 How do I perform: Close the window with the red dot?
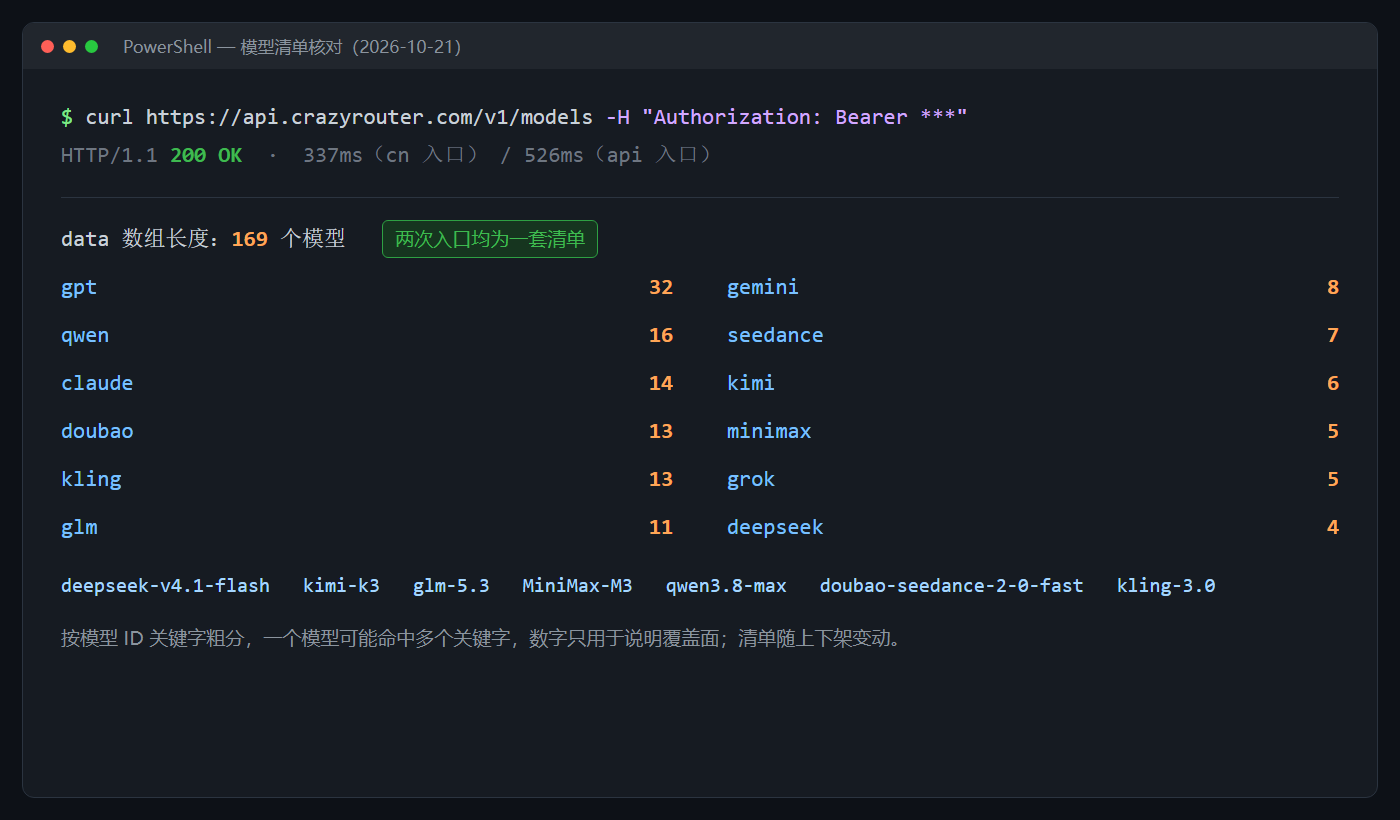coord(47,46)
